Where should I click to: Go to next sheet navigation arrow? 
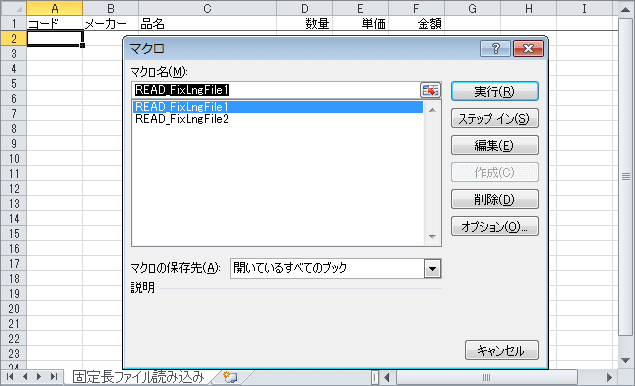tap(39, 377)
